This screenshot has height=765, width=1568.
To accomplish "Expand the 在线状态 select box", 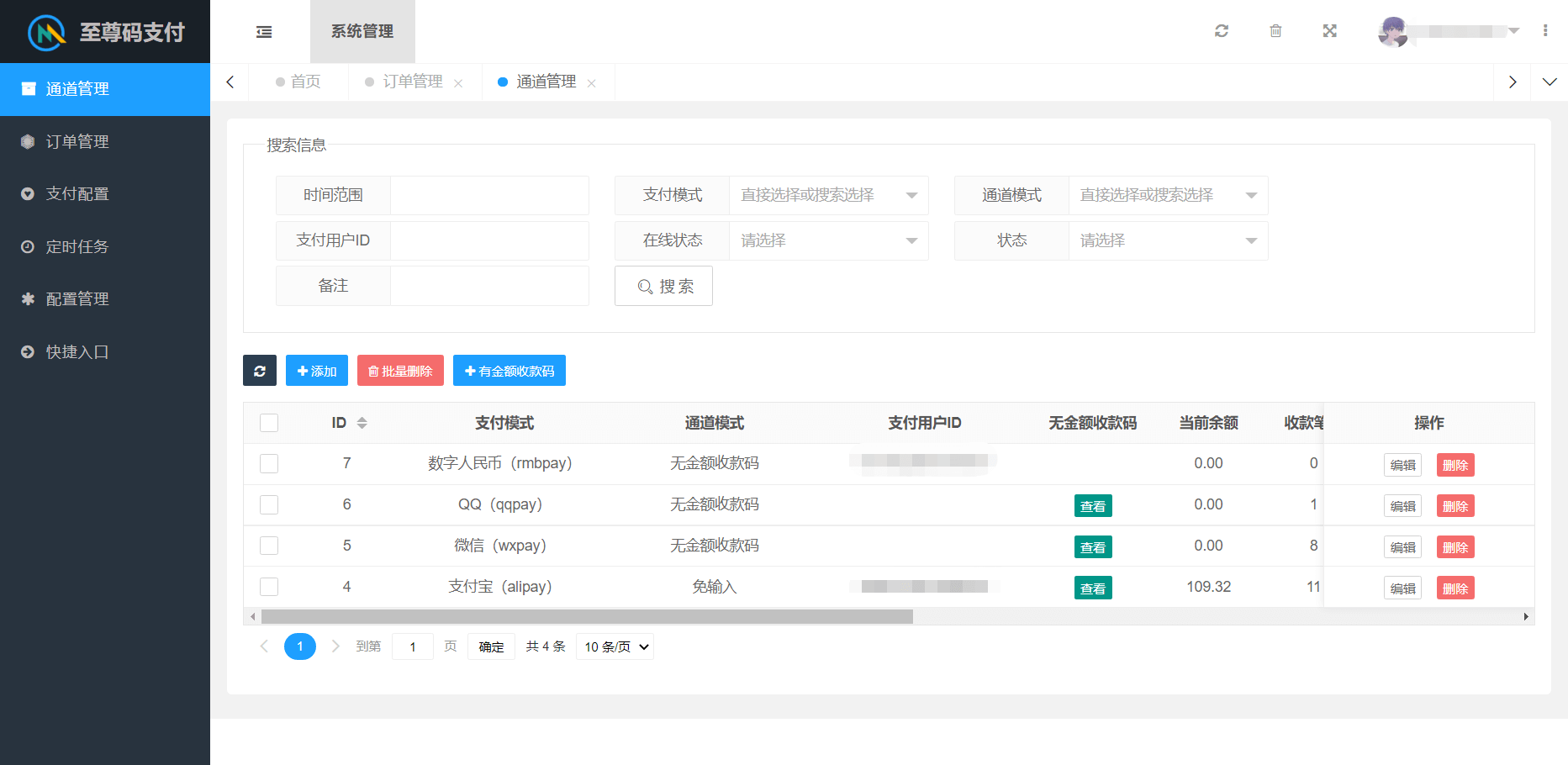I will 828,240.
